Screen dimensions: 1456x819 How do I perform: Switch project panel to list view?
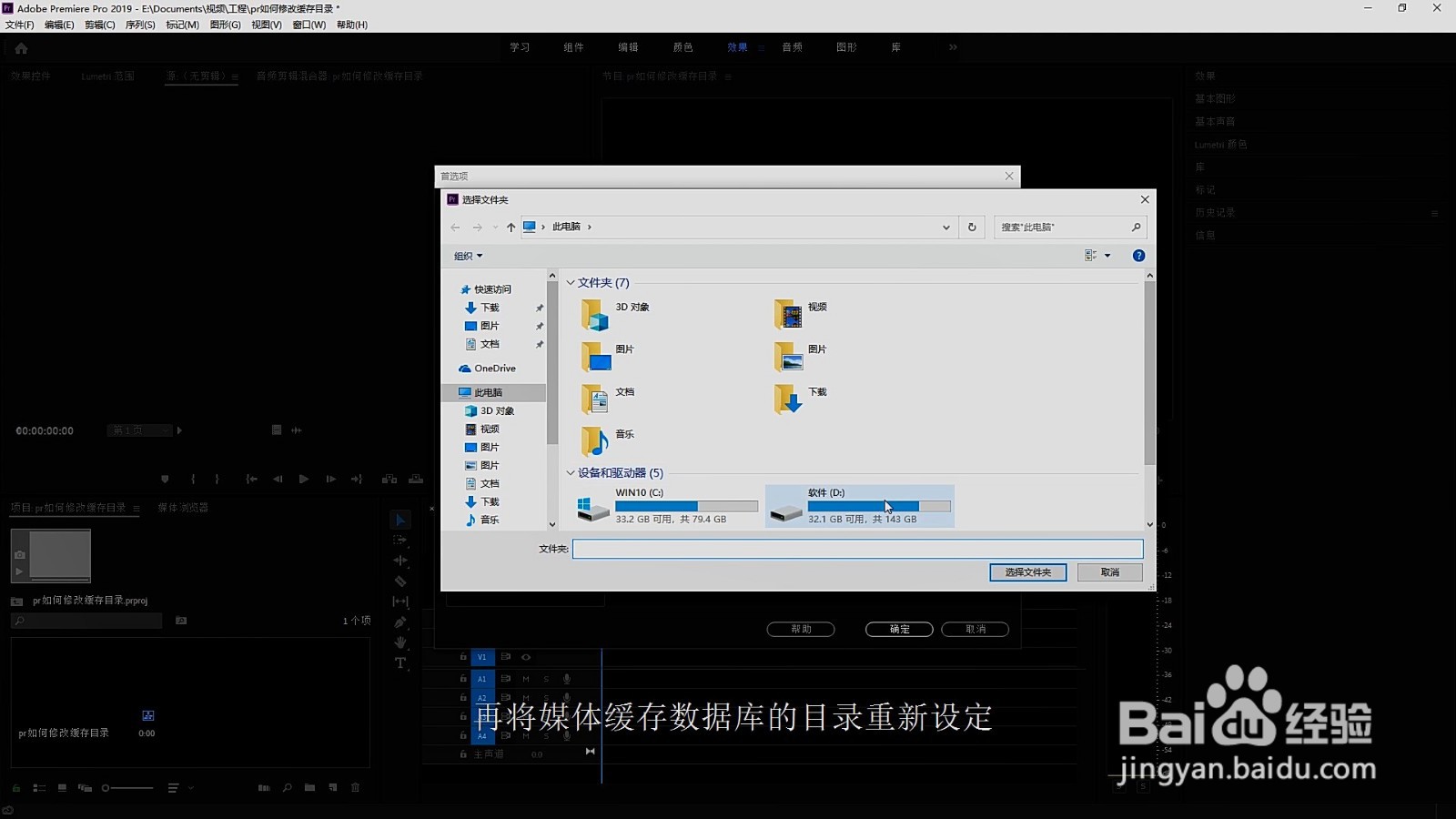tap(39, 788)
